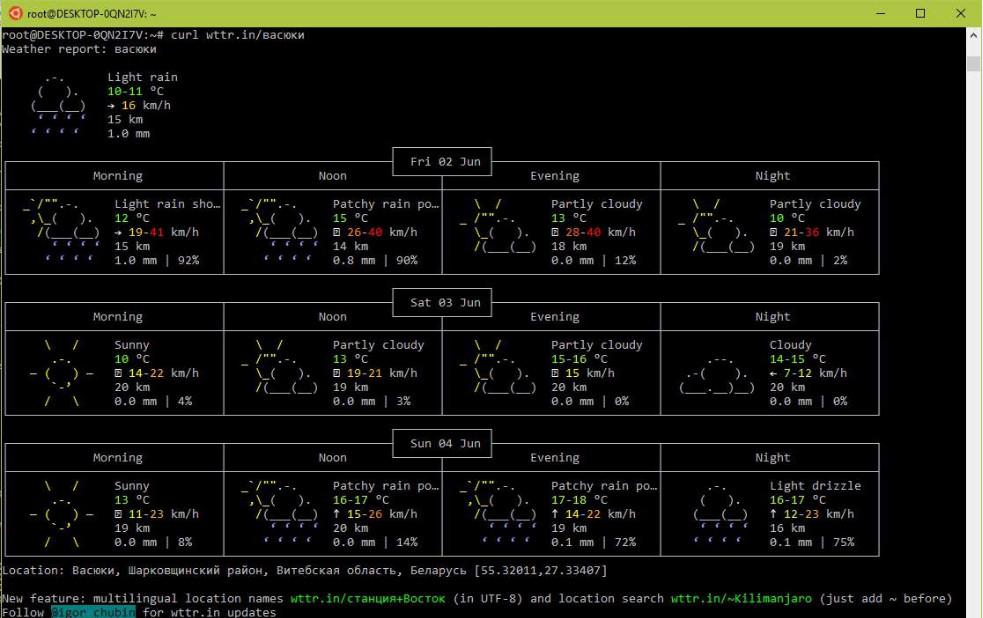
Task: Minimize the terminal window
Action: [880, 13]
